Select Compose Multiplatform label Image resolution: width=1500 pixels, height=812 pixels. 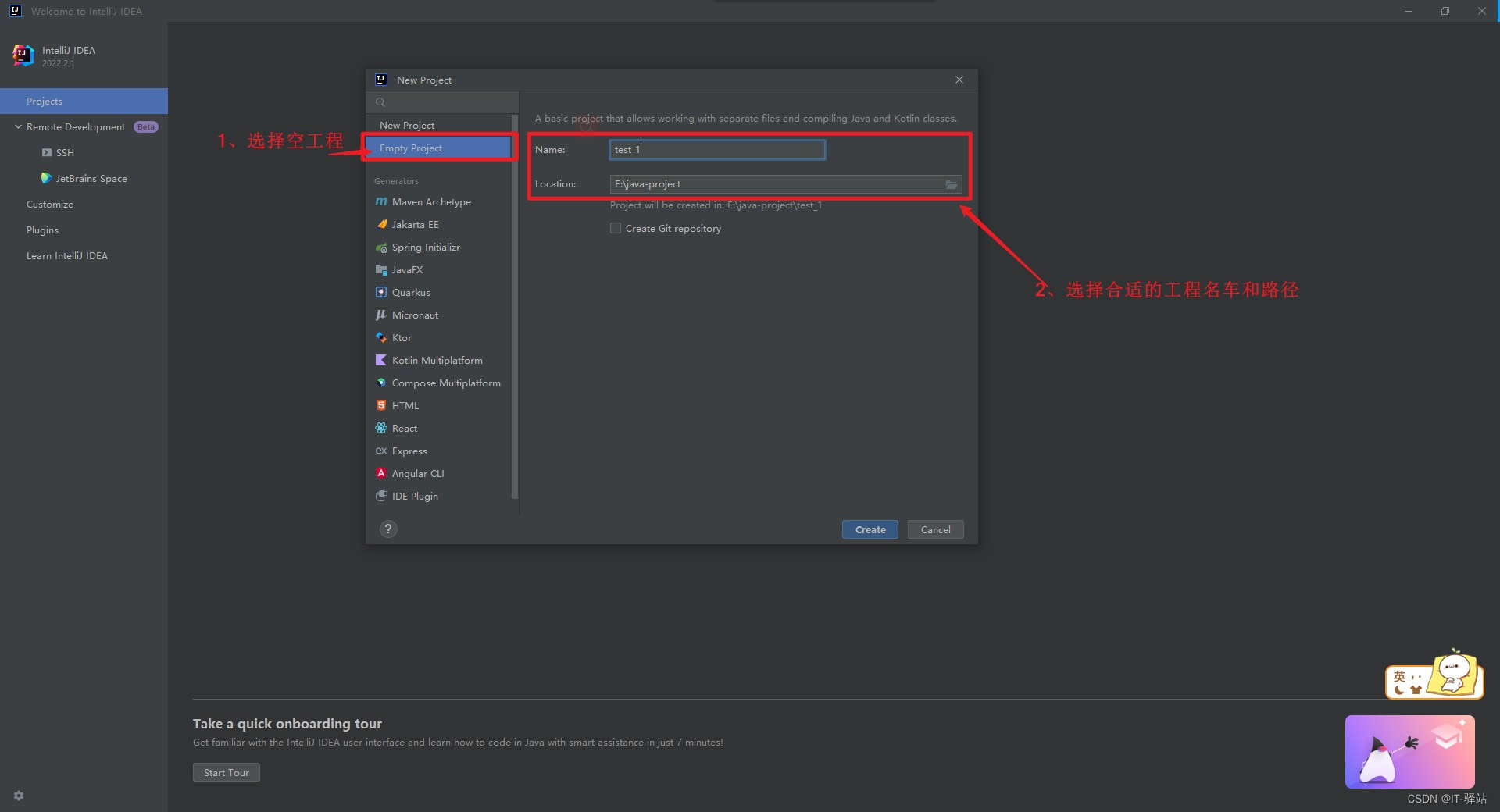pyautogui.click(x=446, y=383)
